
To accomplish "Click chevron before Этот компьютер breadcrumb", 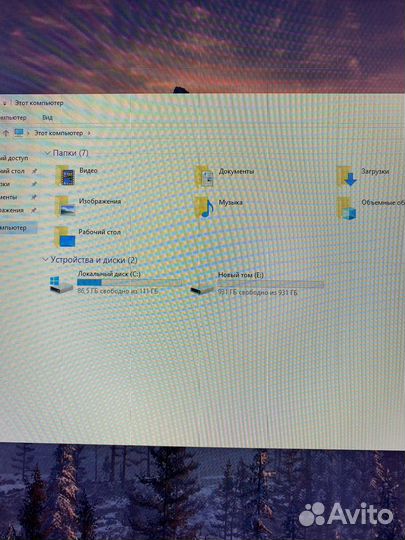I will point(28,133).
